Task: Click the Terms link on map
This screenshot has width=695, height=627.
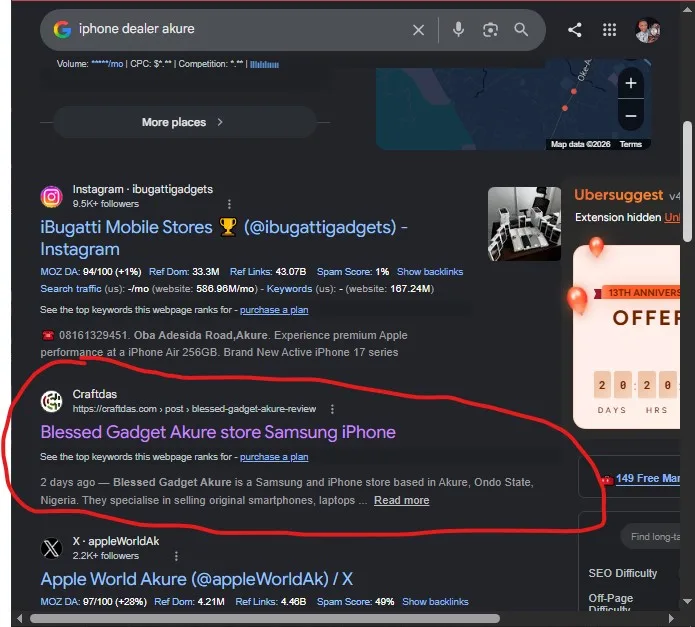Action: (631, 144)
